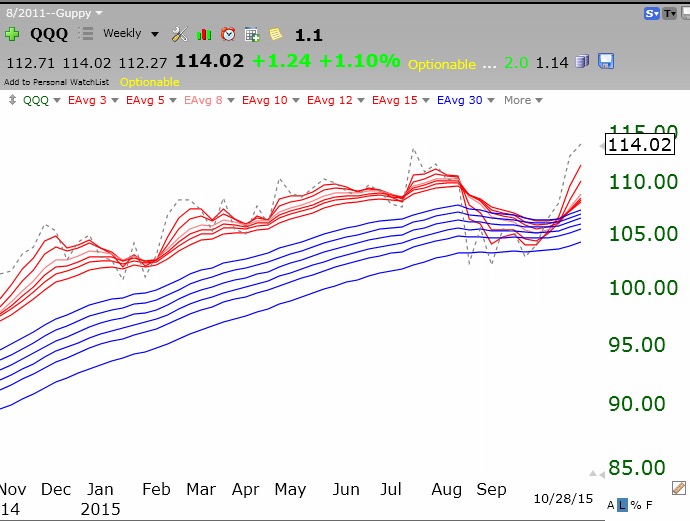This screenshot has height=521, width=690.
Task: Click the open price 112.71
Action: [x=30, y=63]
